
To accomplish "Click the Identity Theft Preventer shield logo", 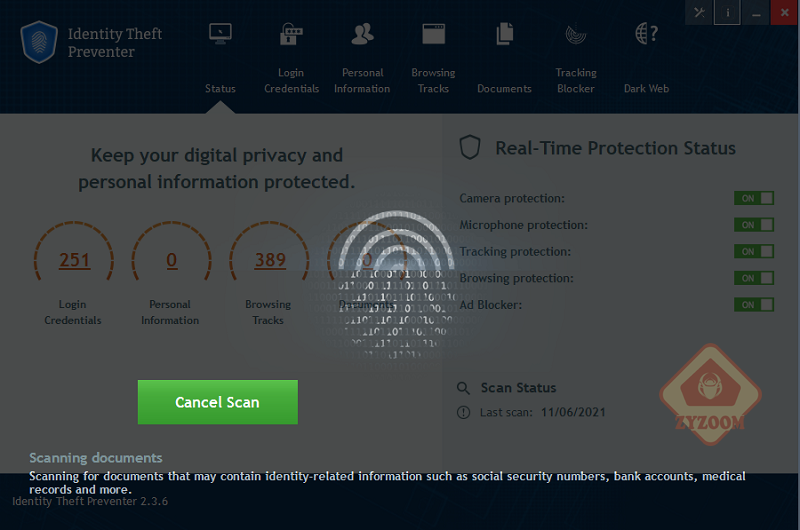I will coord(39,42).
